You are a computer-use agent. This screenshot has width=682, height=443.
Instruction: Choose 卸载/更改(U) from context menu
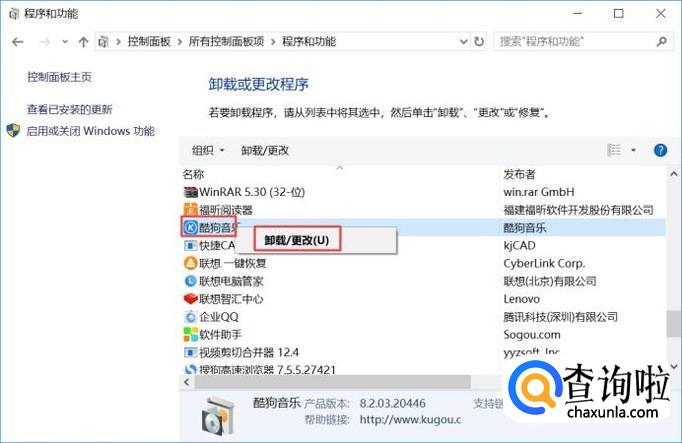tap(296, 240)
